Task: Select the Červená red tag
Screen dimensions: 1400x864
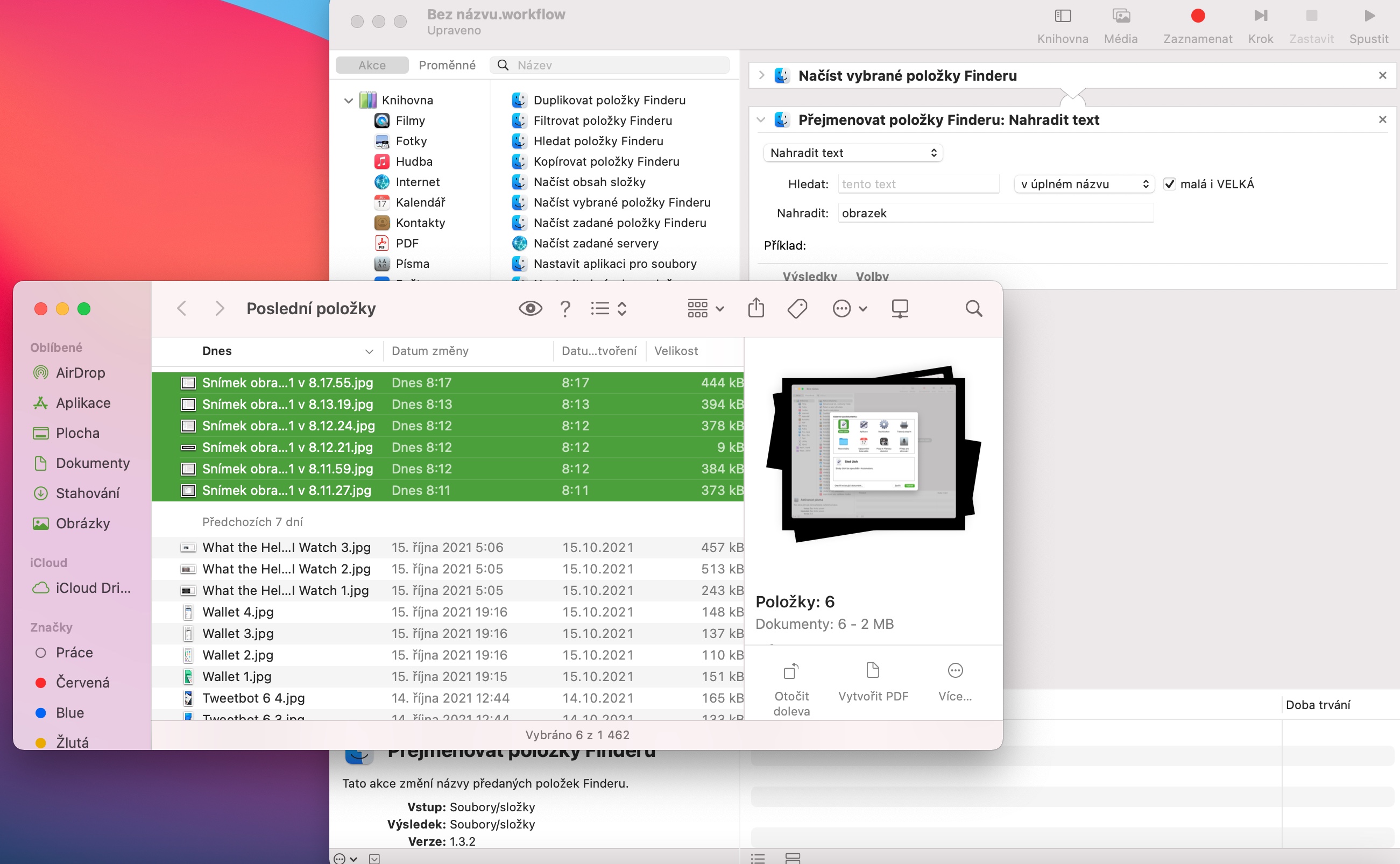Action: tap(82, 682)
